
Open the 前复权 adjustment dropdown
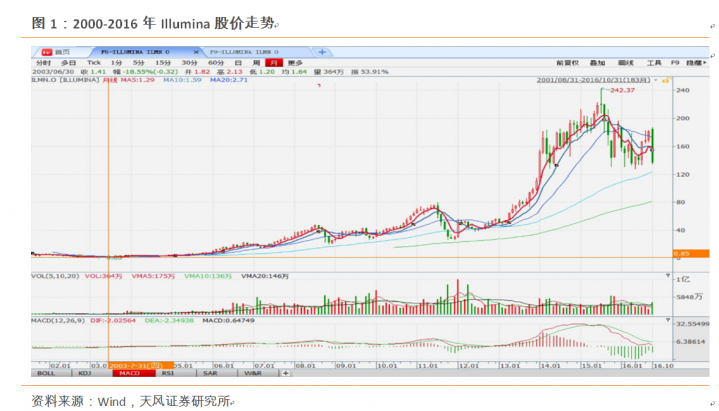click(567, 62)
